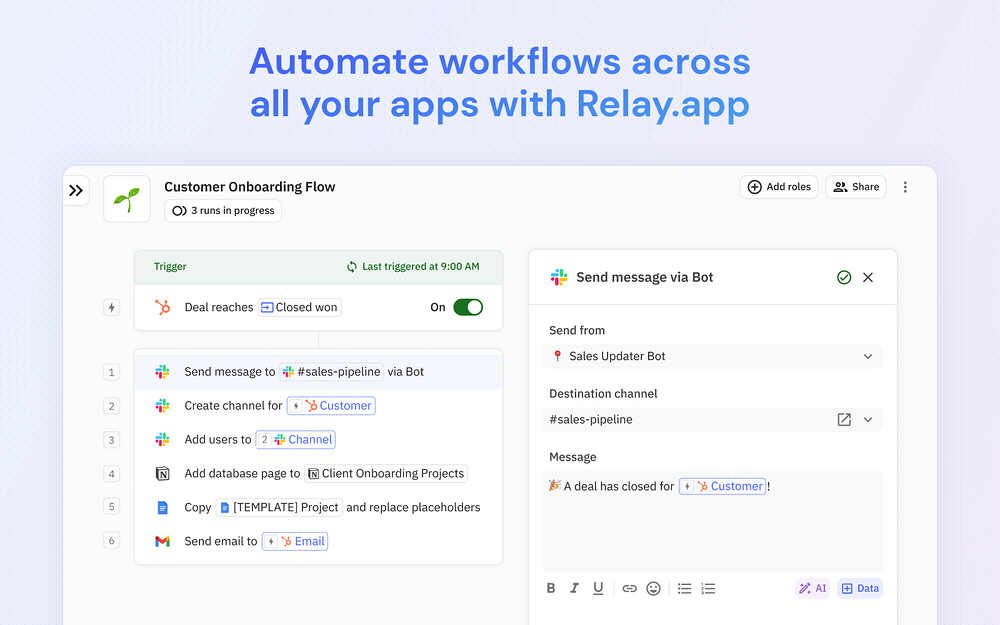The width and height of the screenshot is (1000, 625).
Task: Click the #sales-pipeline chip in step 1
Action: [x=332, y=372]
